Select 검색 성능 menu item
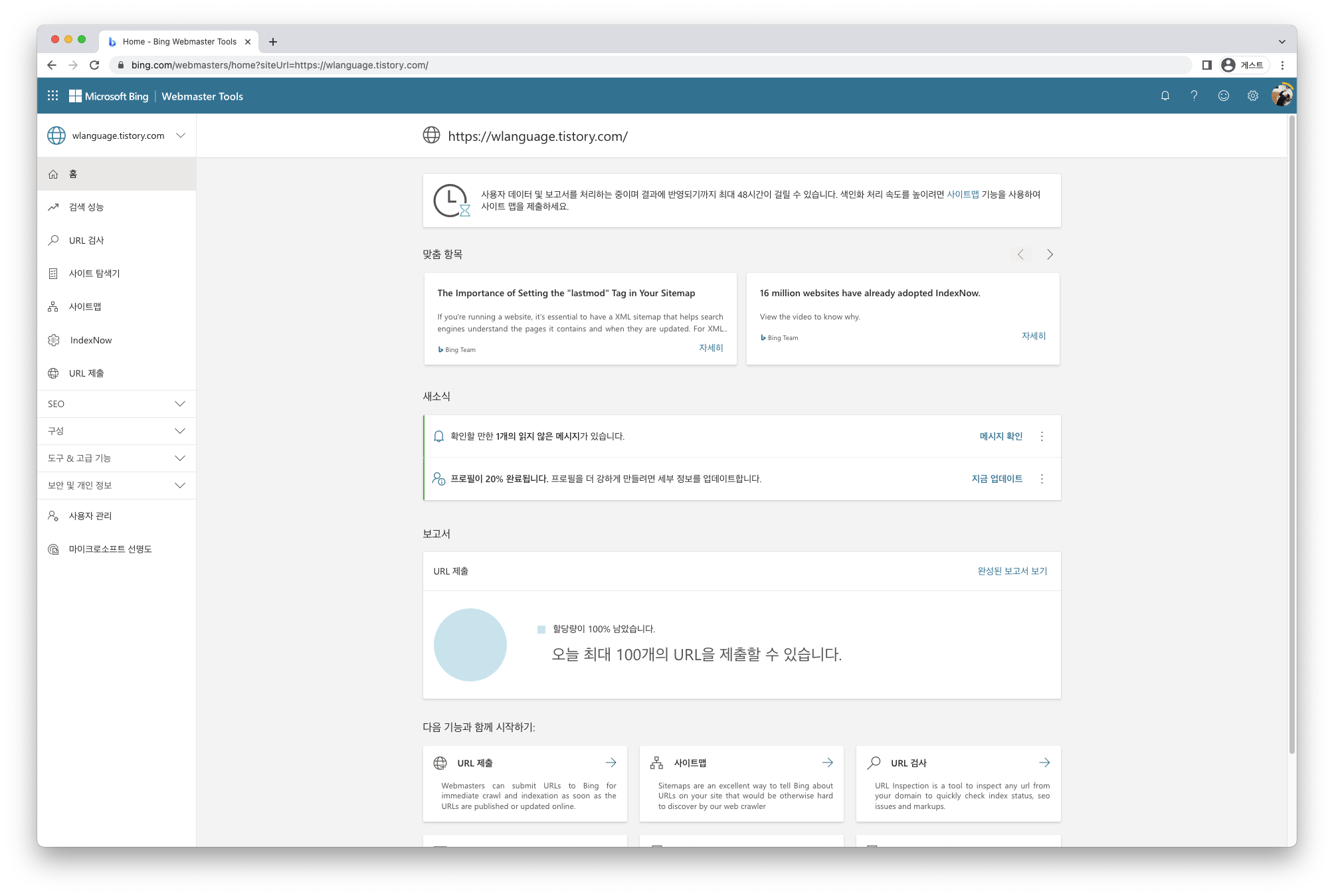 click(86, 207)
